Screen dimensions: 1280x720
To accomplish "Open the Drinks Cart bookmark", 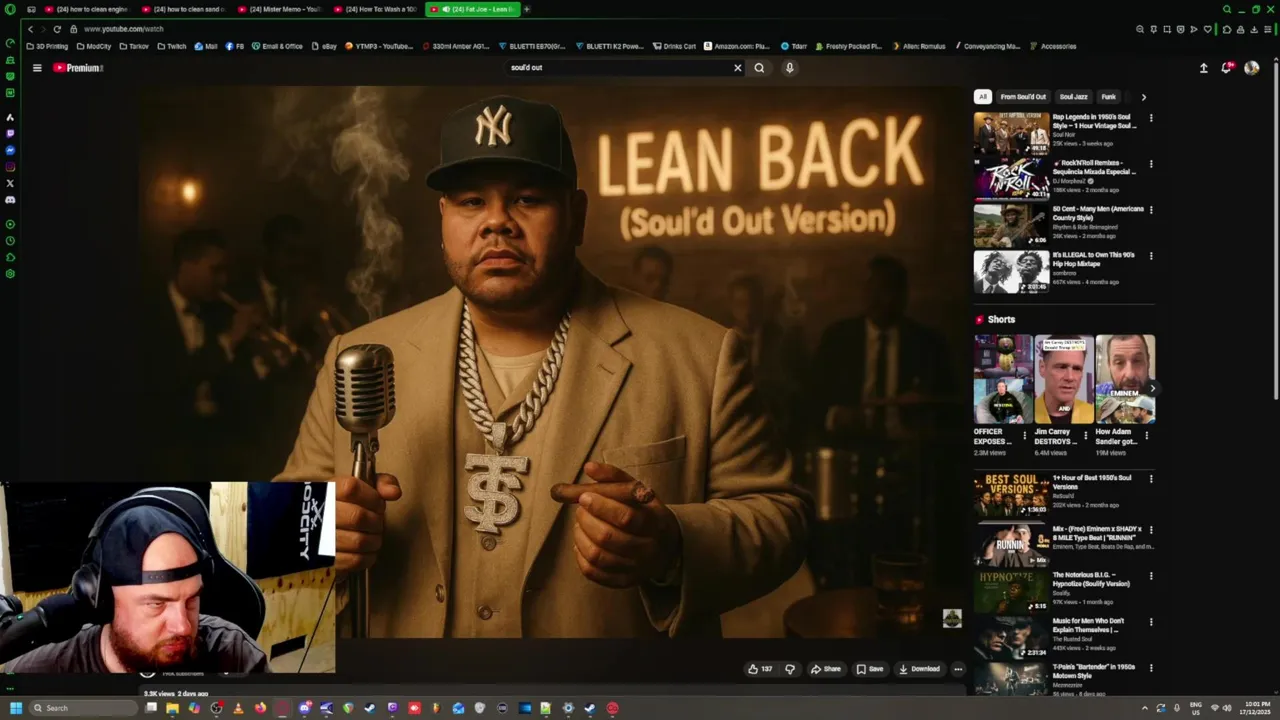I will pos(675,46).
